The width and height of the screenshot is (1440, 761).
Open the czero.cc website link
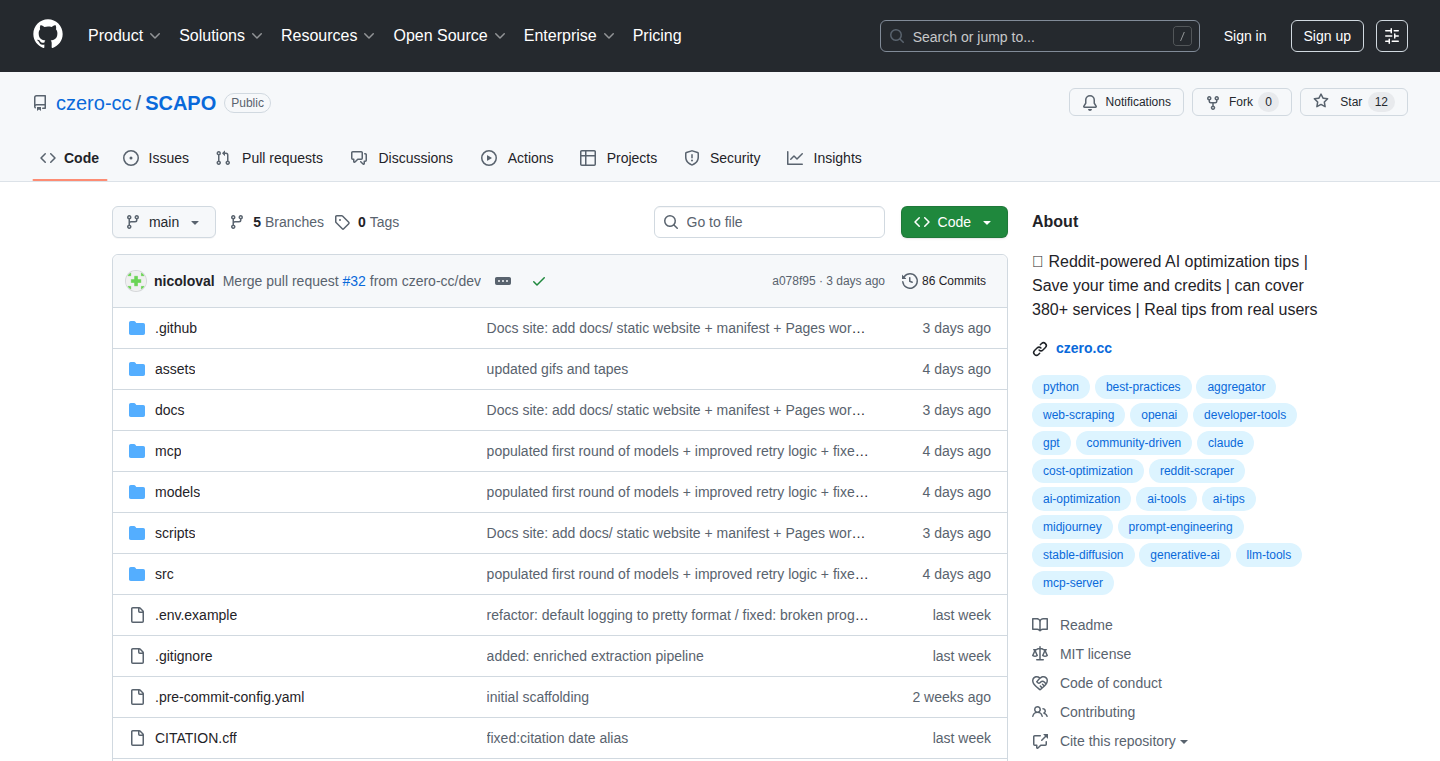pos(1084,349)
